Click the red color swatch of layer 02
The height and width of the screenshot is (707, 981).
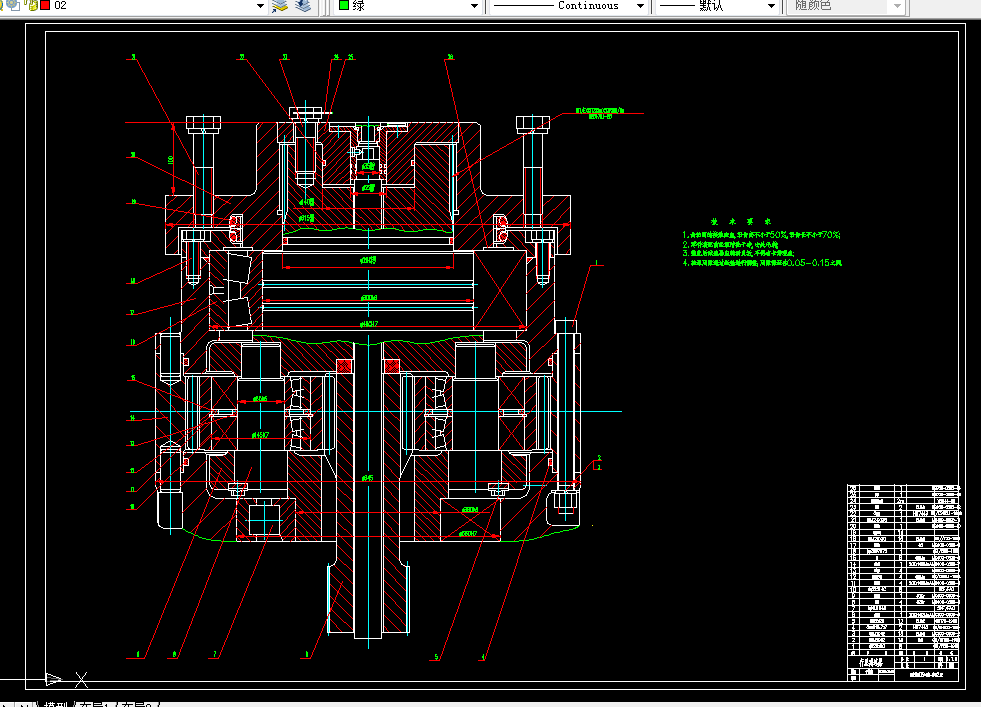pos(45,6)
